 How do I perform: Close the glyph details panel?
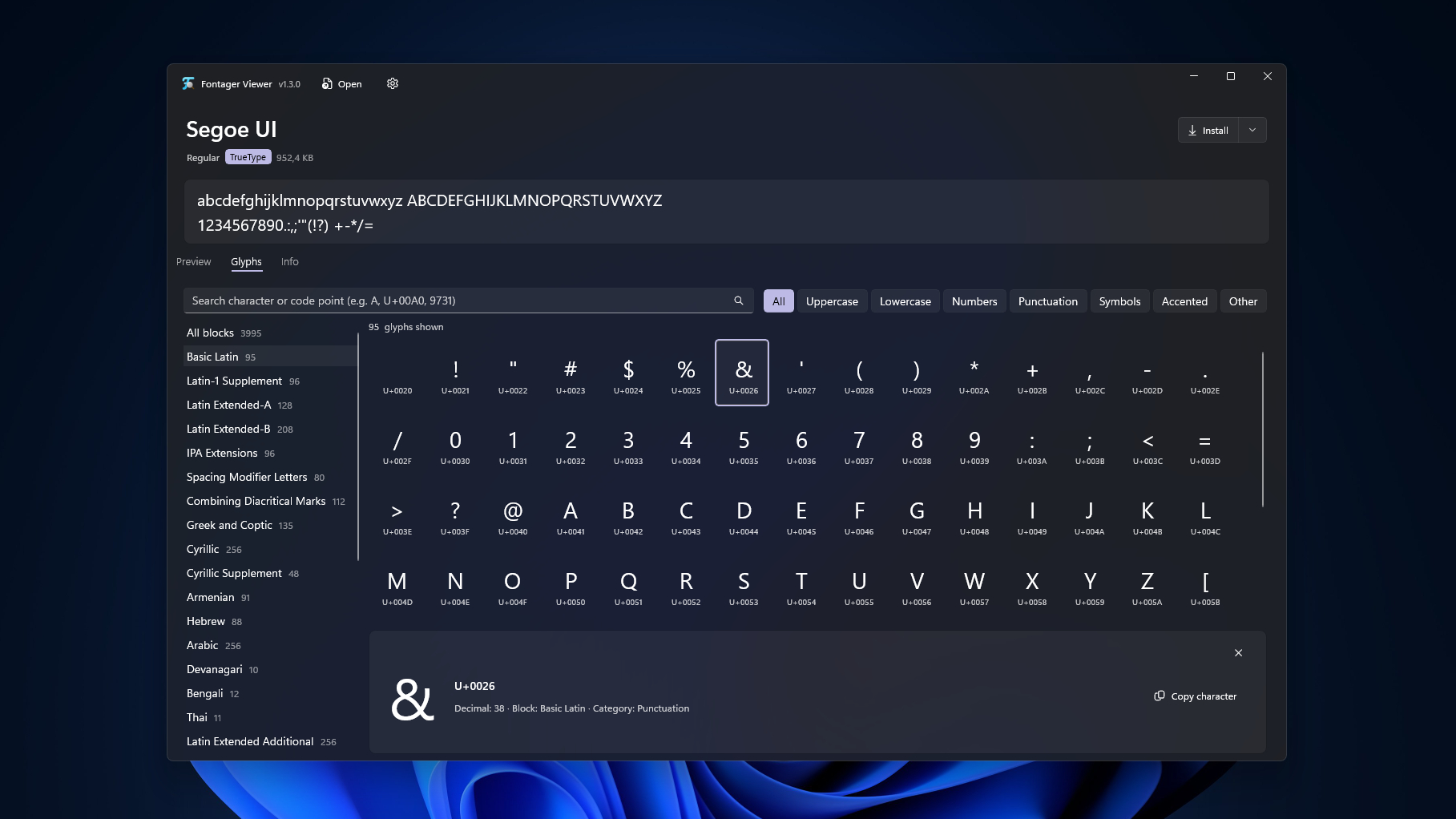click(x=1238, y=652)
